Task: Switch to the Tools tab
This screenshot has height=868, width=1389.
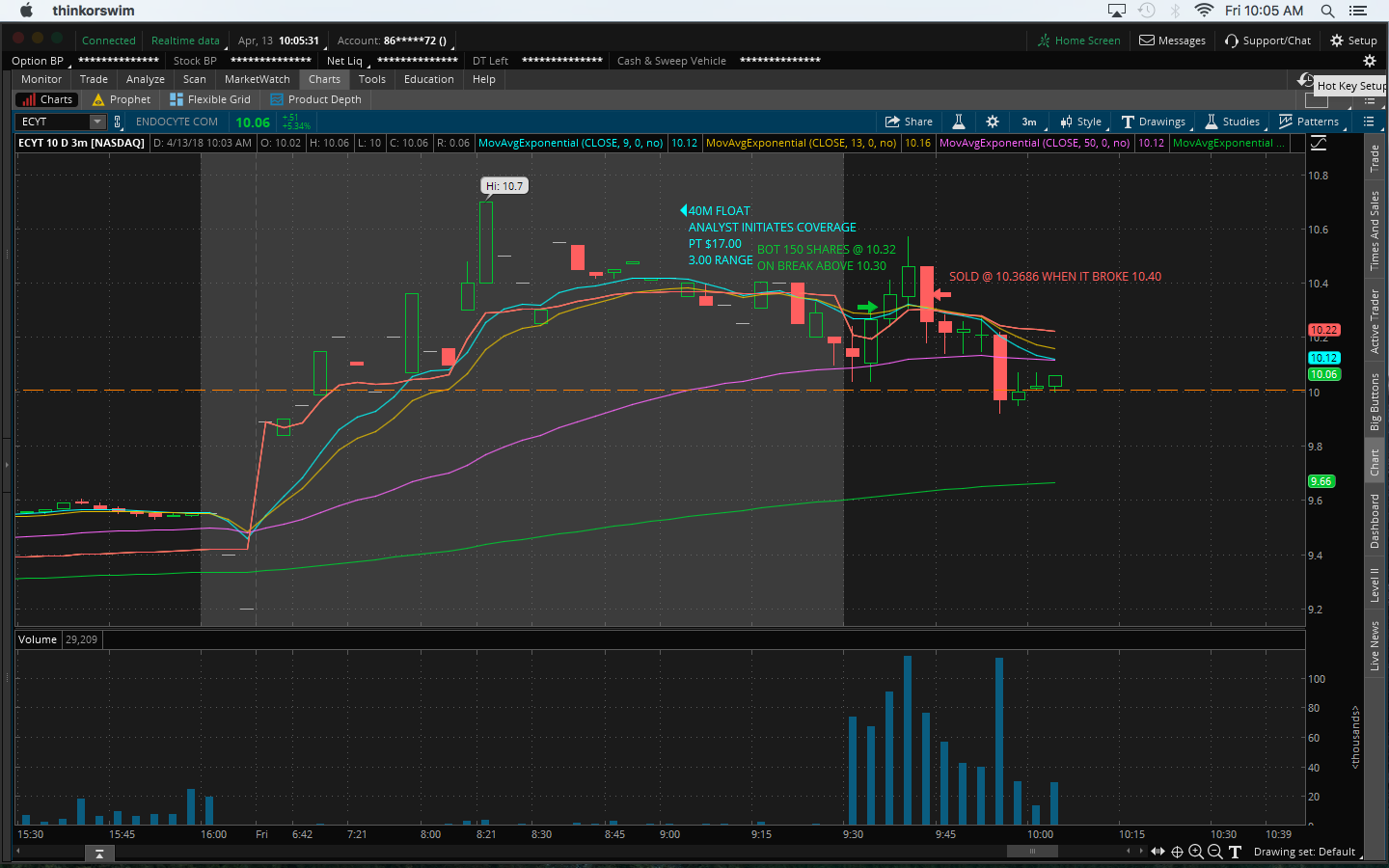Action: pyautogui.click(x=372, y=79)
